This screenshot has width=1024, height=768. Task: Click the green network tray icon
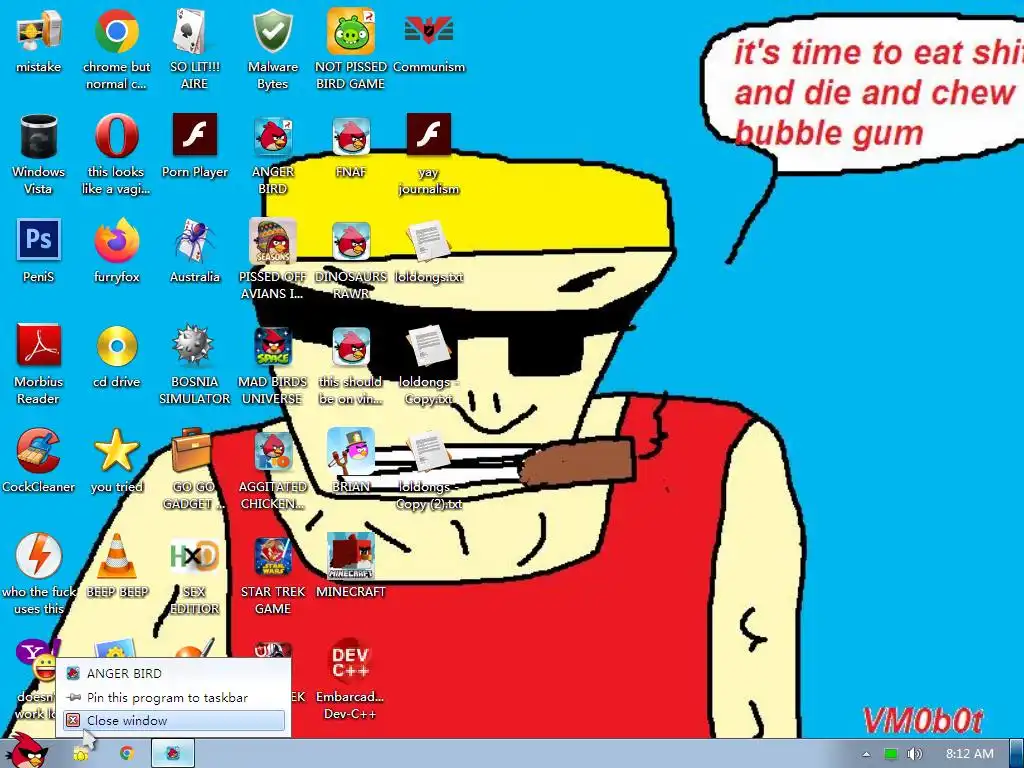click(891, 754)
